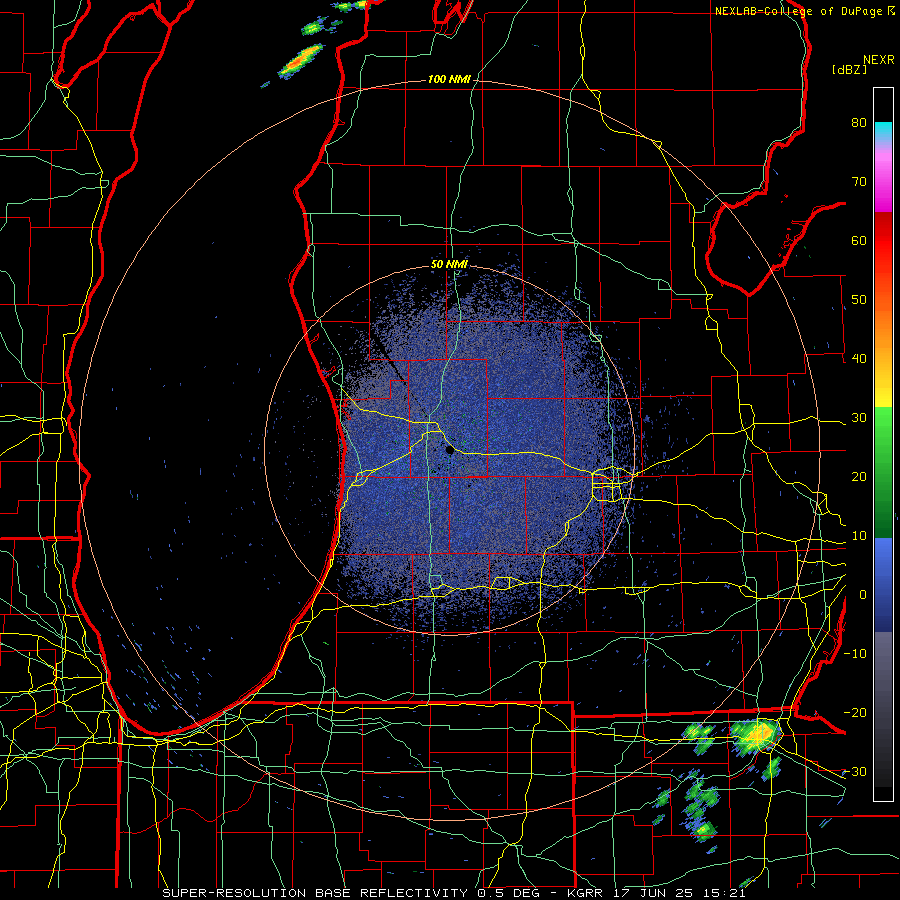Click the 80 value on dBZ scale
The image size is (900, 900).
[x=859, y=122]
